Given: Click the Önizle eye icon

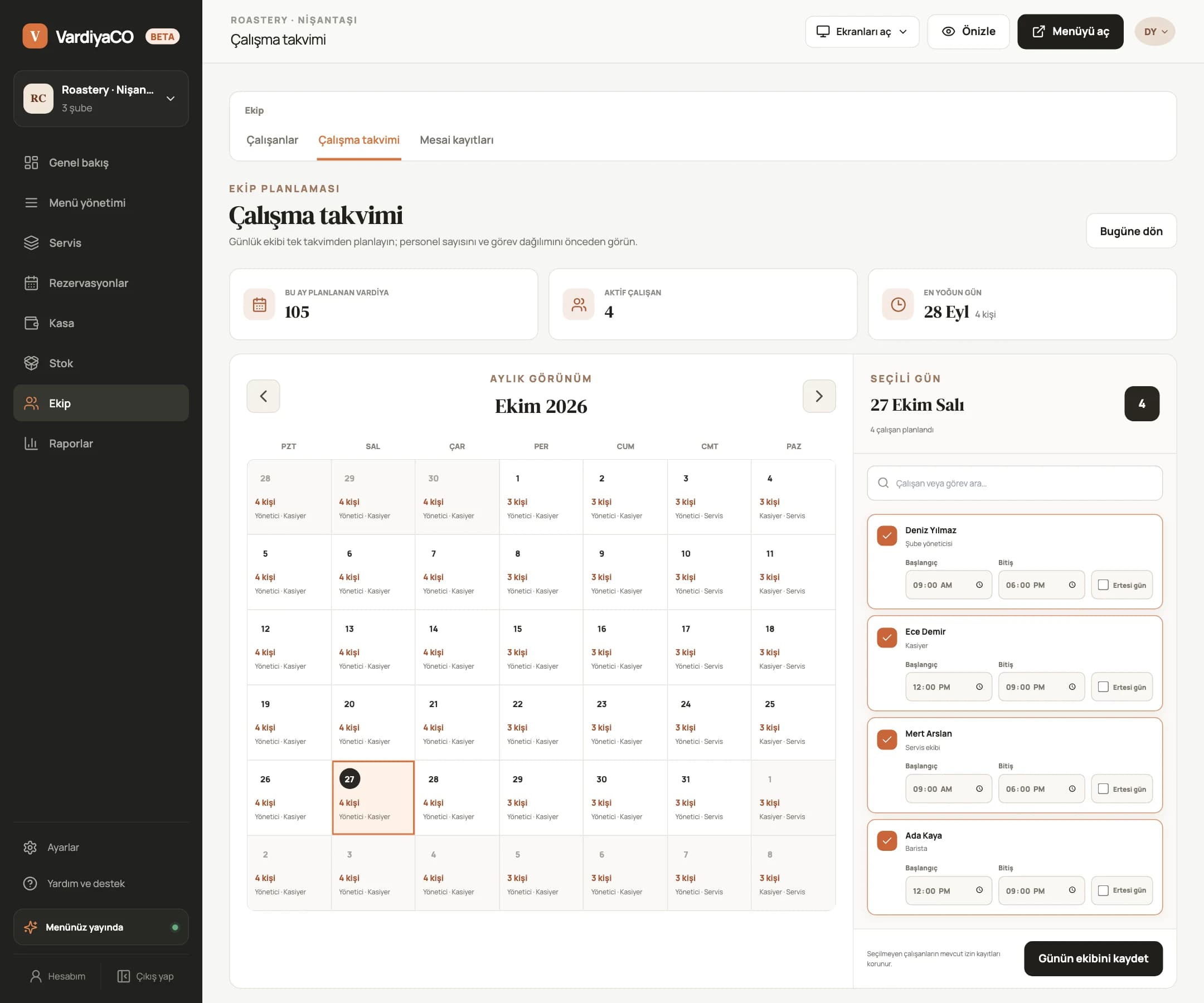Looking at the screenshot, I should 948,32.
